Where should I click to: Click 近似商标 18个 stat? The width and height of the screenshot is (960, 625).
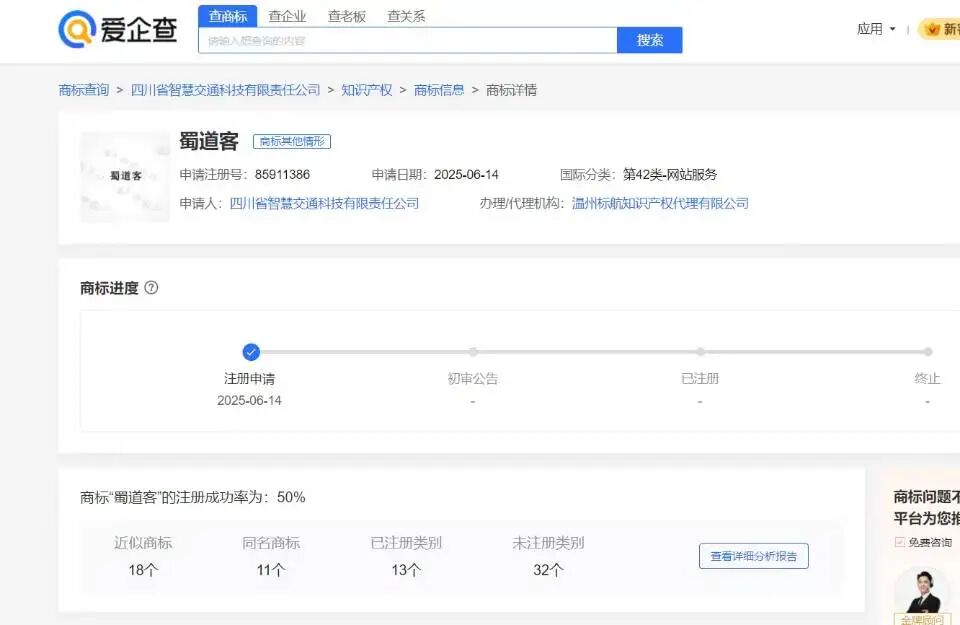coord(143,556)
